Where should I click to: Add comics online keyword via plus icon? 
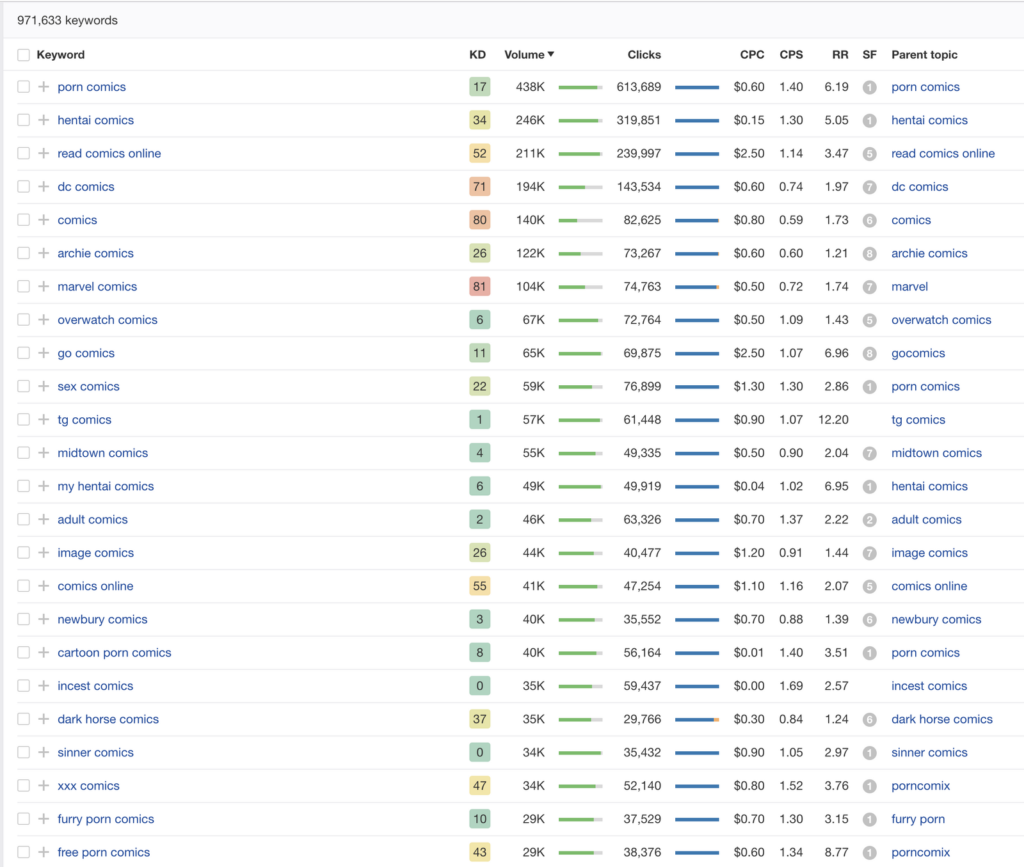[44, 586]
